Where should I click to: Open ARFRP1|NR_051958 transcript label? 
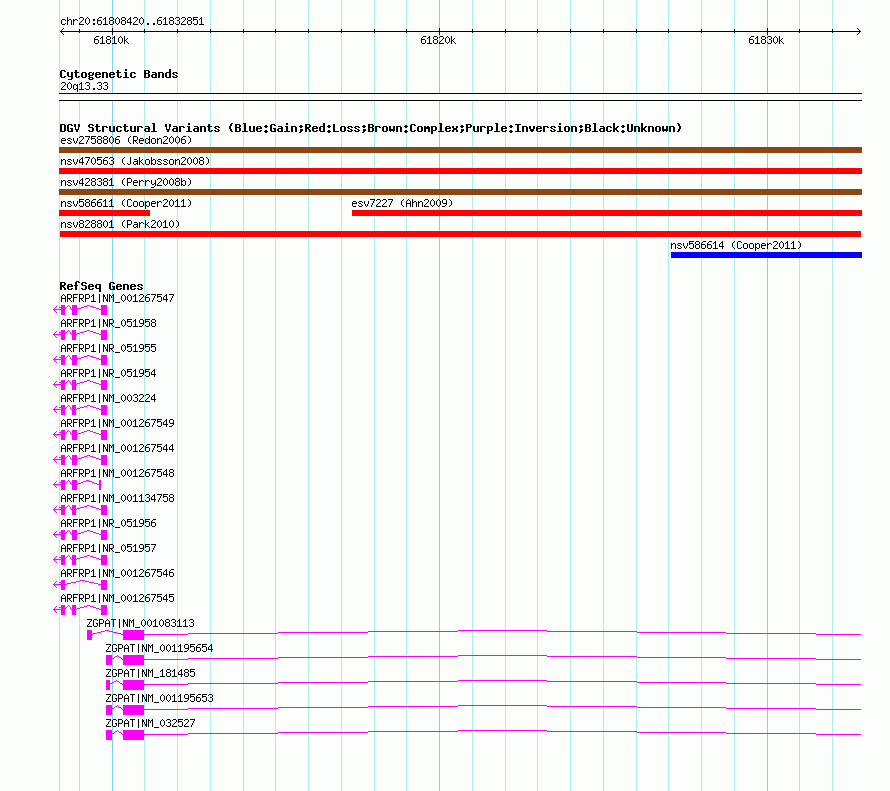point(108,323)
